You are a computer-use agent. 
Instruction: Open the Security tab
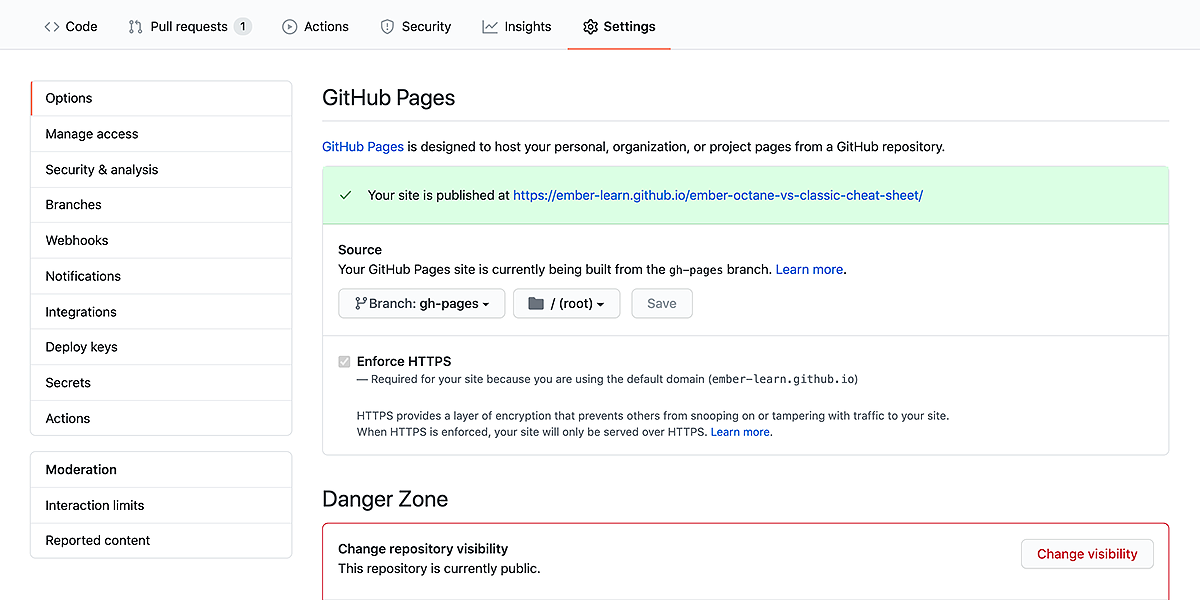[x=415, y=26]
